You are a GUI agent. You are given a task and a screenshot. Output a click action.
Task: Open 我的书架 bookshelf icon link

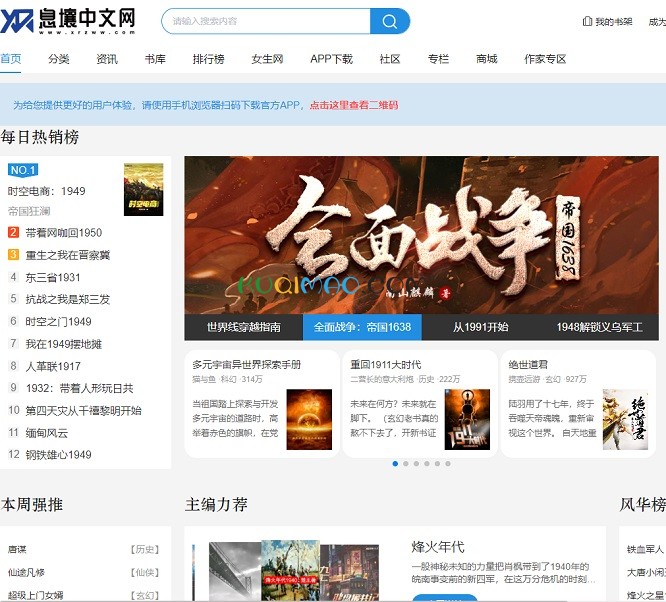point(607,21)
